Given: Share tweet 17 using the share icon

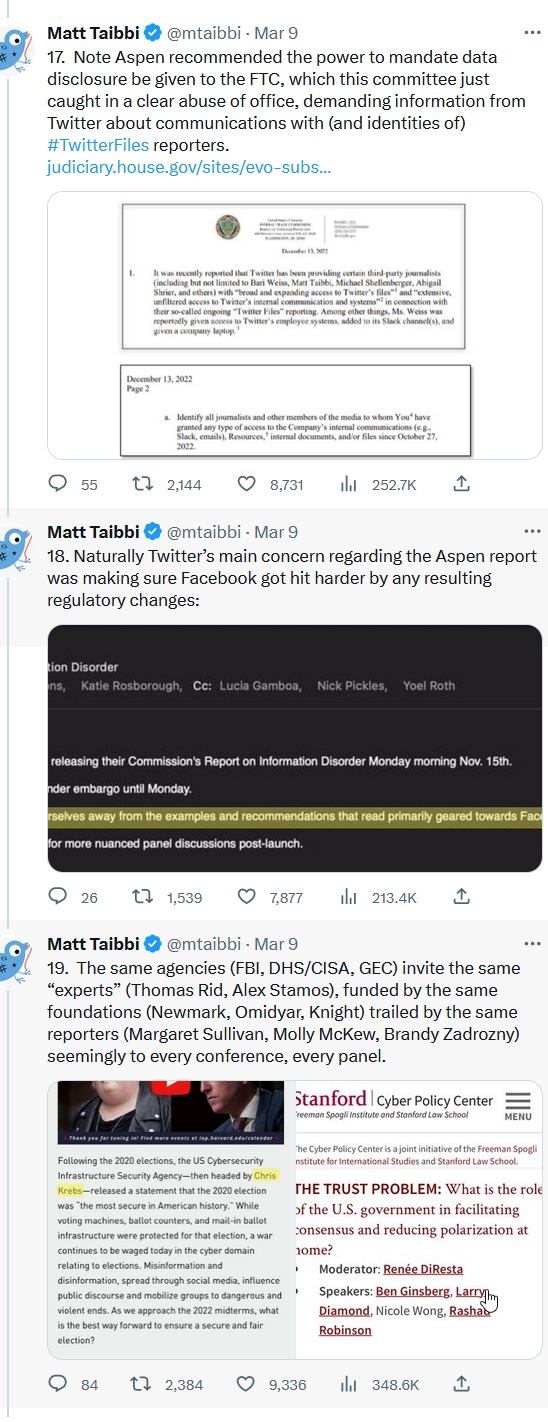Looking at the screenshot, I should tap(462, 484).
